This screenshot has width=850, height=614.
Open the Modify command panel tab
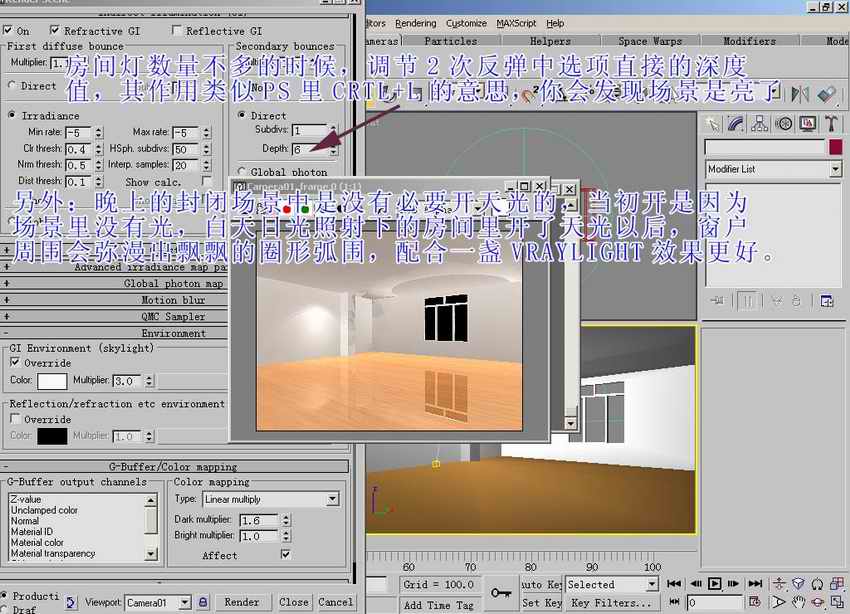pyautogui.click(x=736, y=124)
